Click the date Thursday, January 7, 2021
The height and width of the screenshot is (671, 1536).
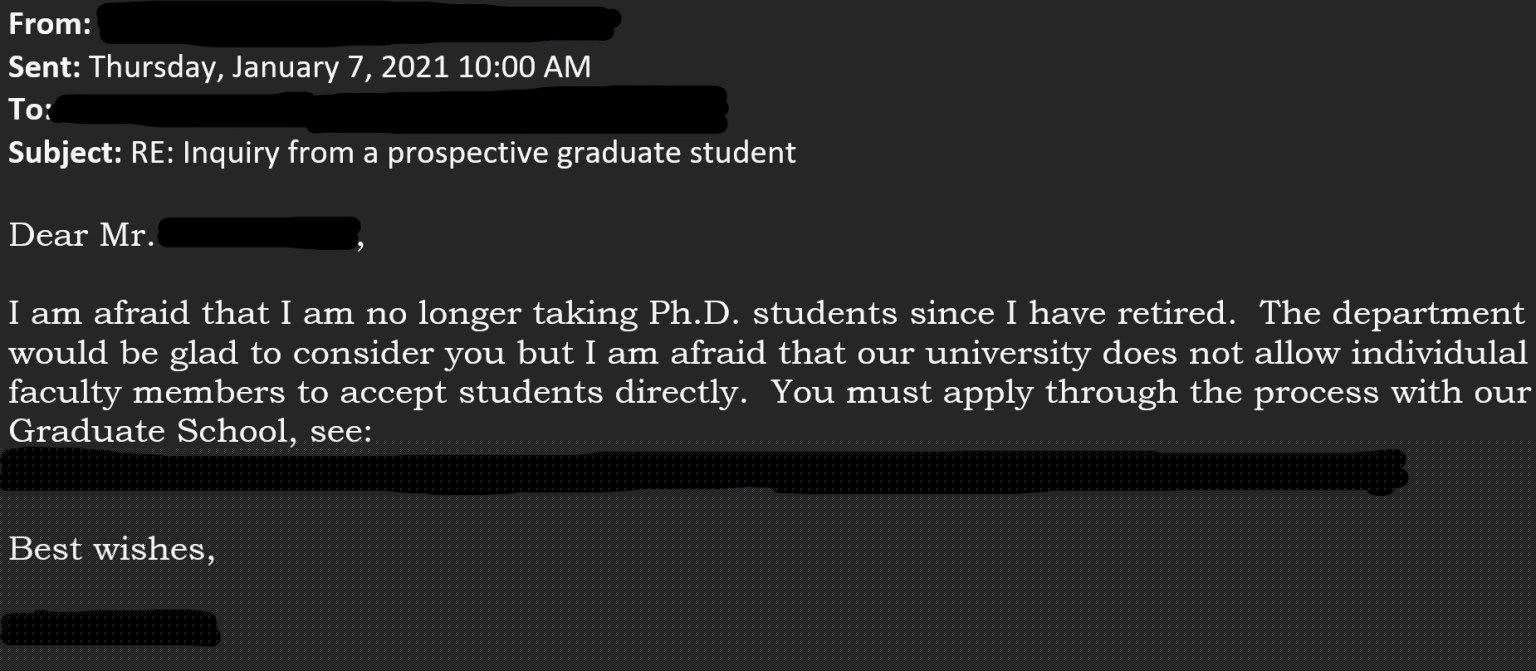(x=272, y=67)
